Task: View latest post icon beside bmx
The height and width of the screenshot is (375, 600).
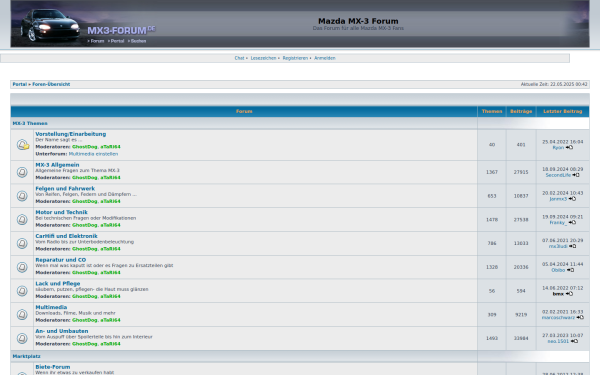Action: (569, 294)
